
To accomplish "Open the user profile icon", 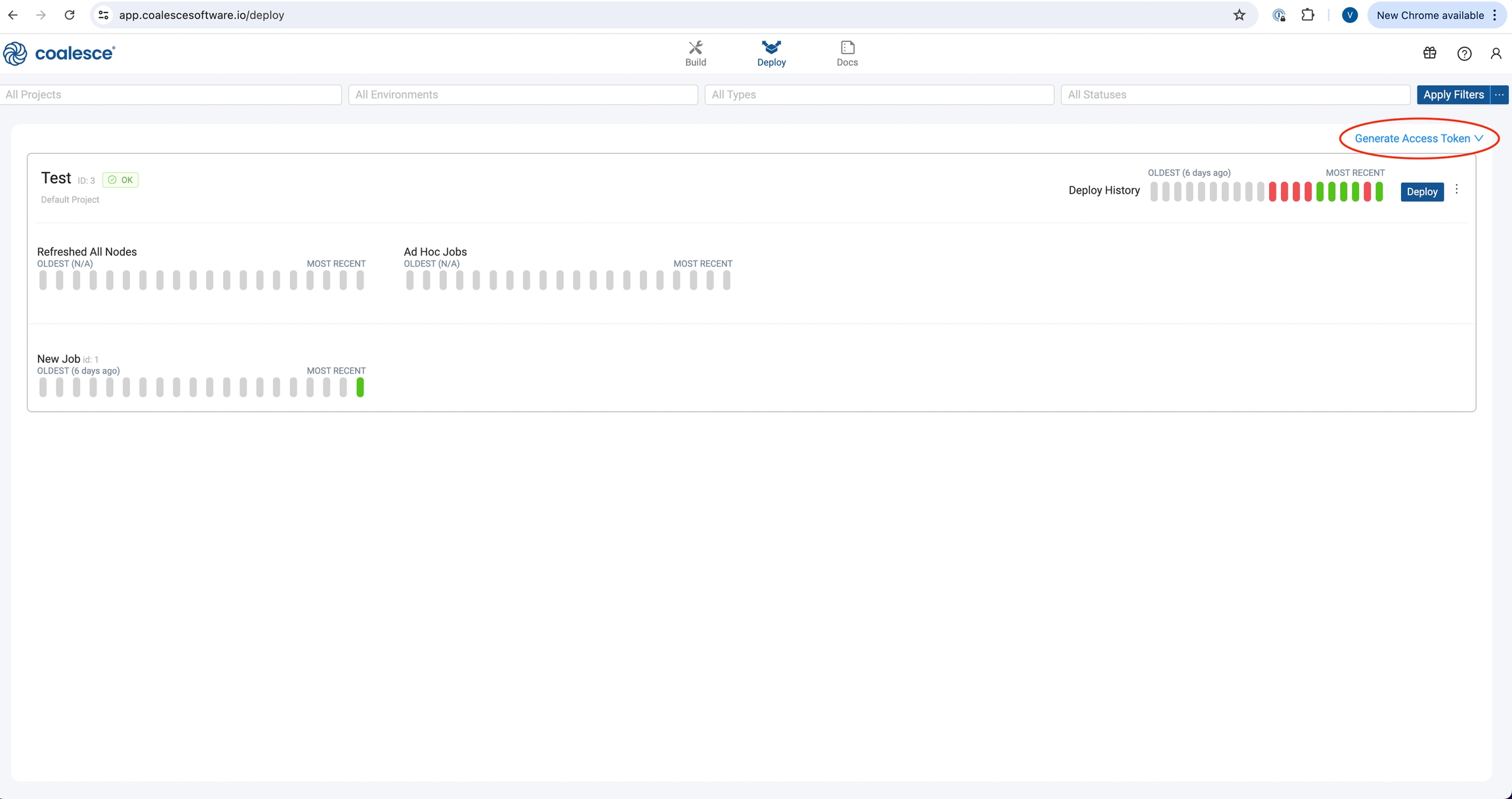I will [1496, 54].
